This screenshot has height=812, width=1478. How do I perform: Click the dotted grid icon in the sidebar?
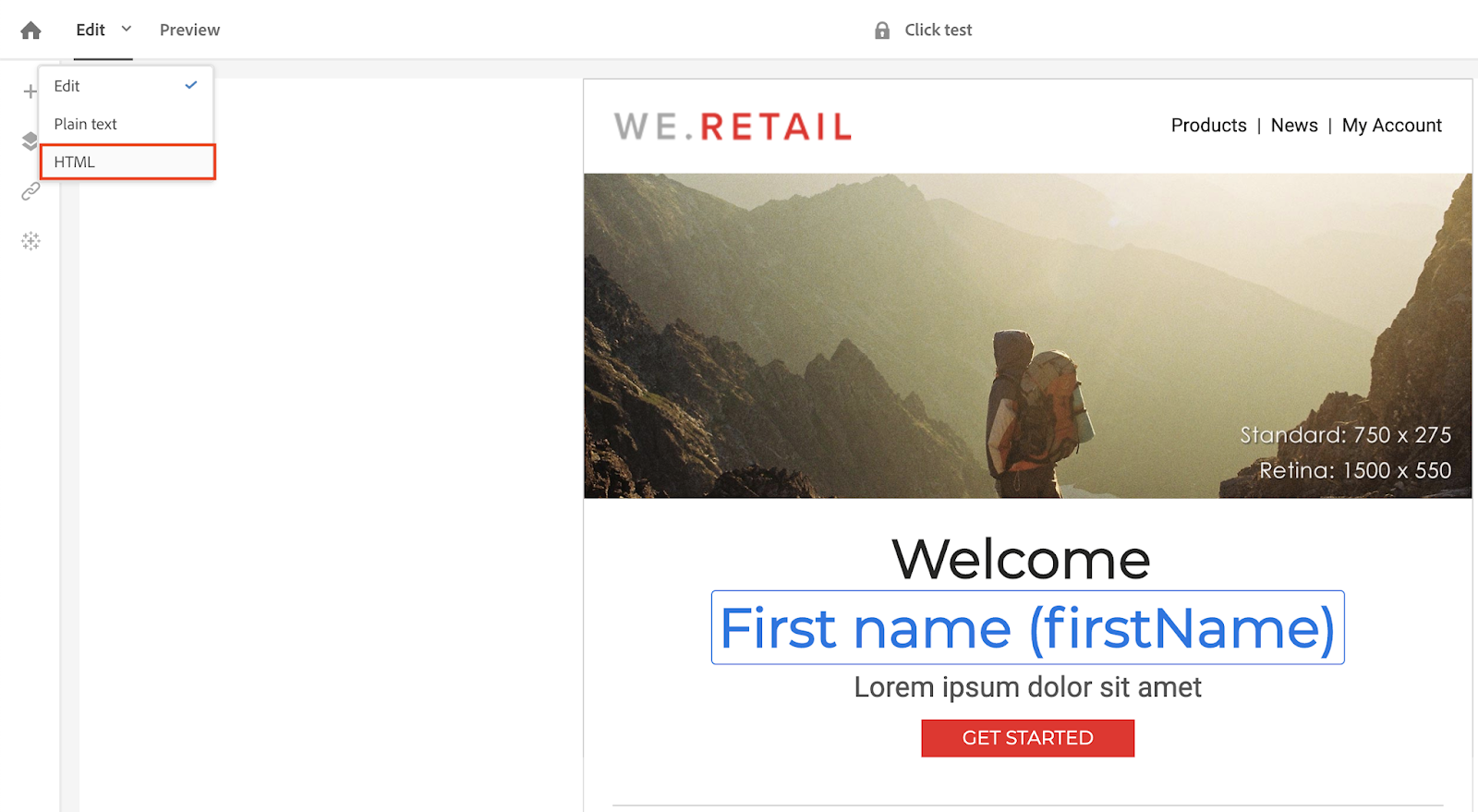click(x=30, y=241)
